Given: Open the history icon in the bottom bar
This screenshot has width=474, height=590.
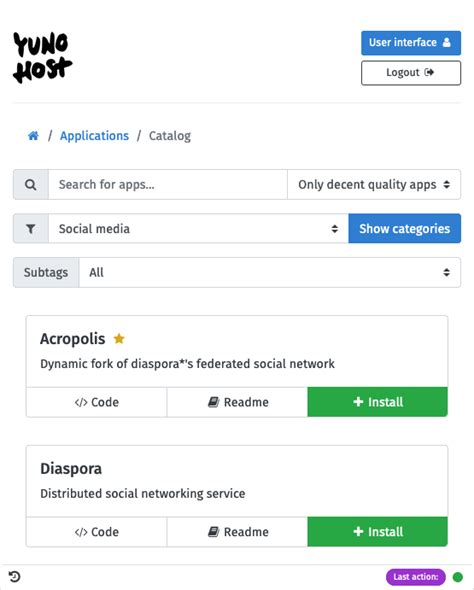Looking at the screenshot, I should 14,576.
